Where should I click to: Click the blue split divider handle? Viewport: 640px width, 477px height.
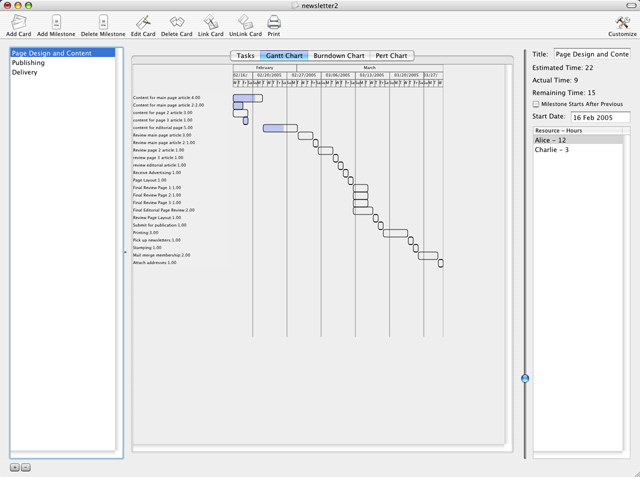click(525, 378)
